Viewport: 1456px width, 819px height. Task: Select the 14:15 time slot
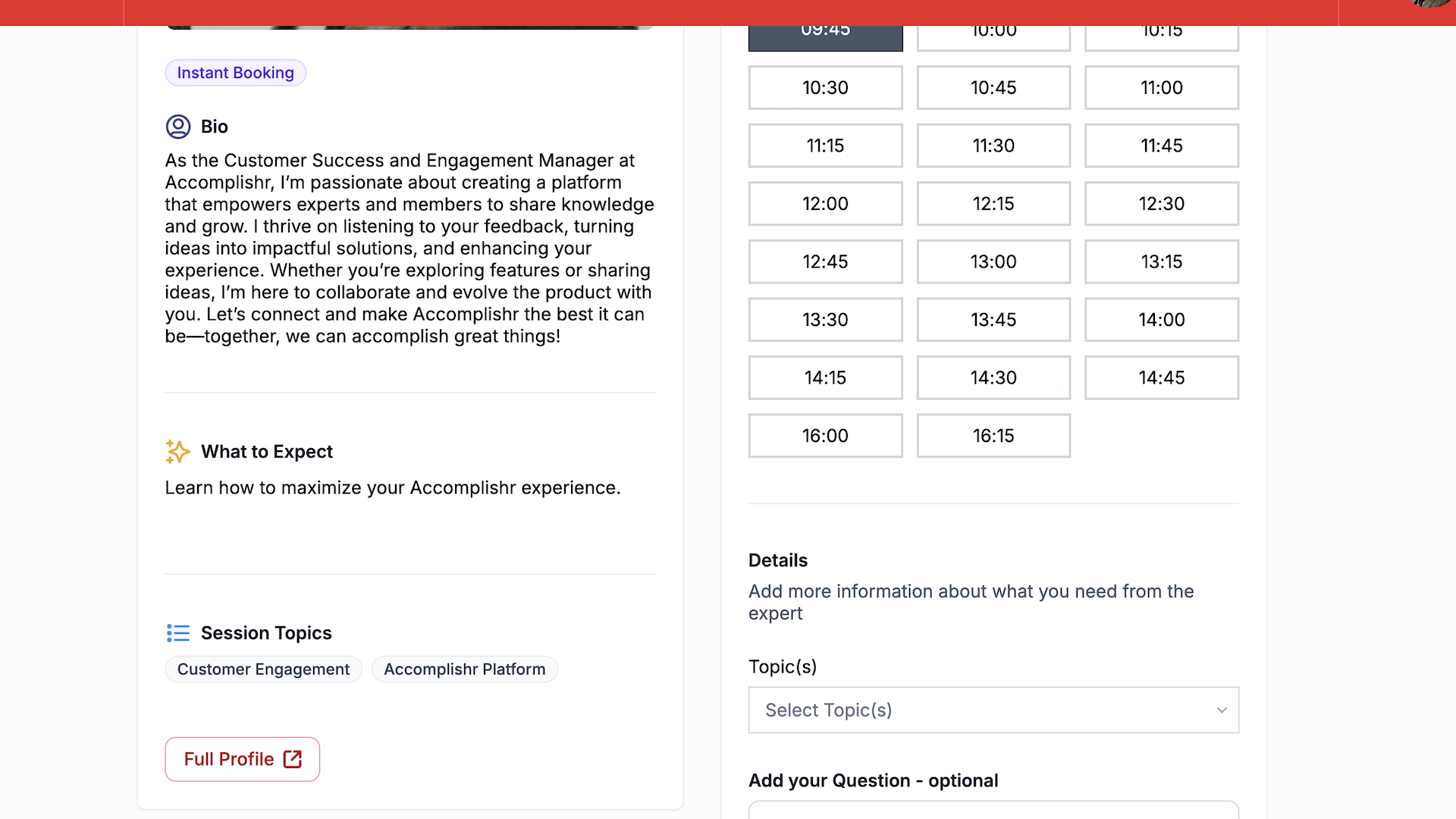(x=826, y=378)
